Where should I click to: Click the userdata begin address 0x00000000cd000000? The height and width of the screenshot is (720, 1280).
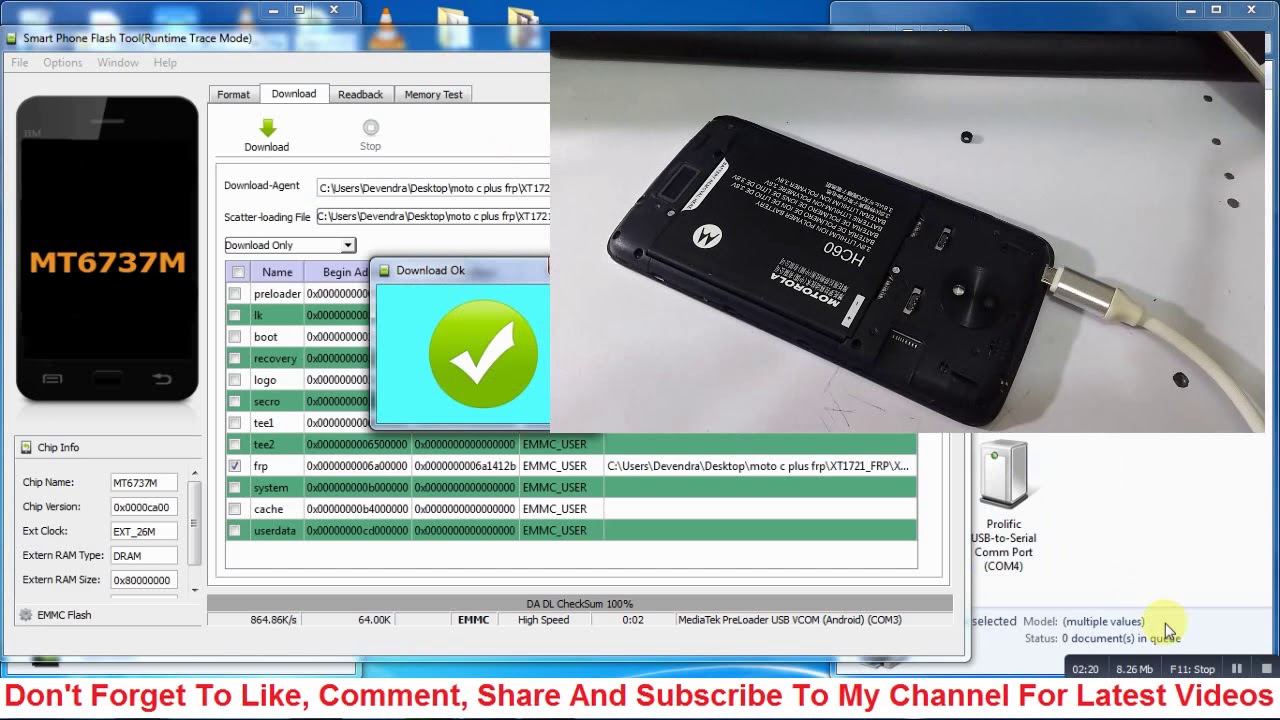357,530
